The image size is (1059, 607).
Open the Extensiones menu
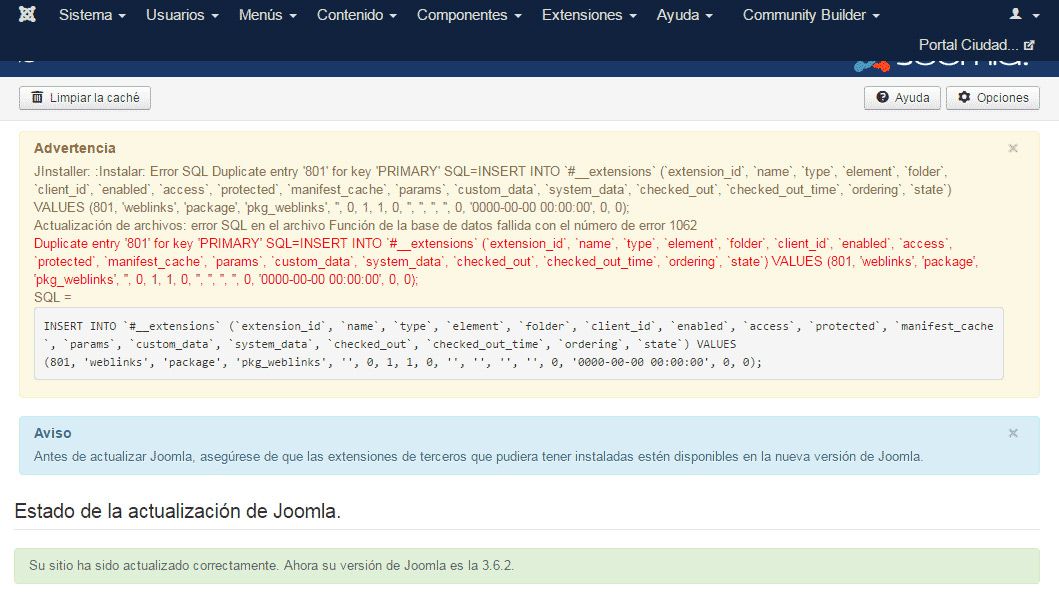pyautogui.click(x=589, y=15)
